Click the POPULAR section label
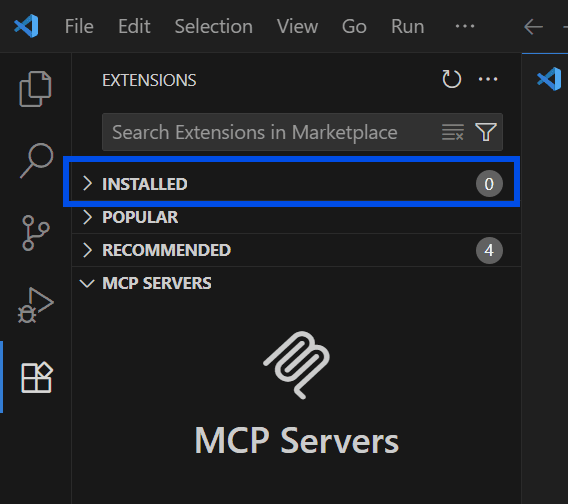Viewport: 568px width, 504px height. click(x=140, y=217)
